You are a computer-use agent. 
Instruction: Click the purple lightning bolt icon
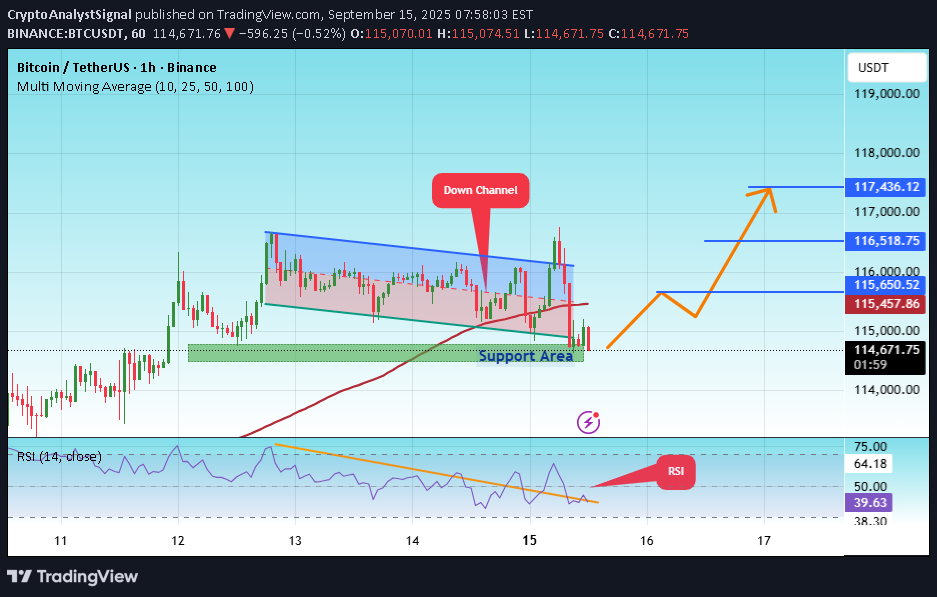click(589, 423)
